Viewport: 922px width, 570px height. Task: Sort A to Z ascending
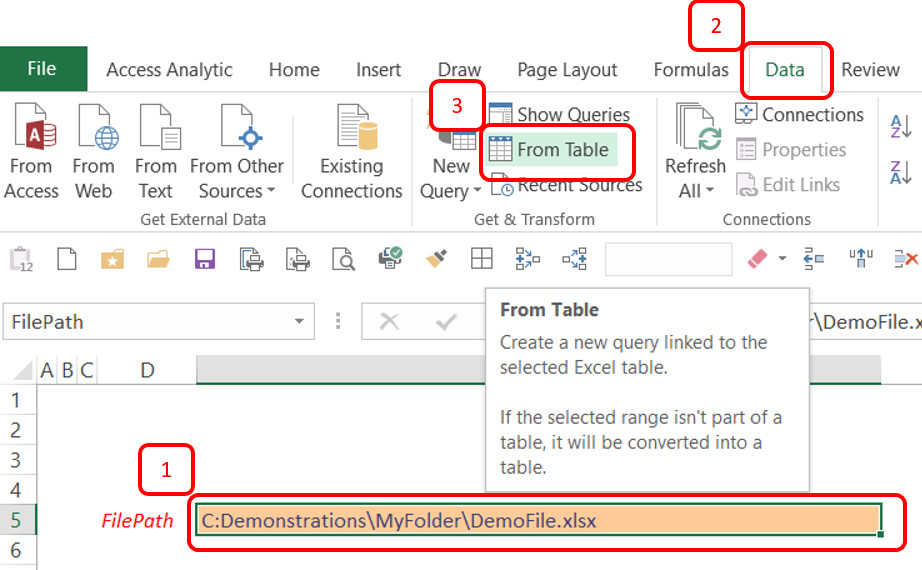click(901, 126)
